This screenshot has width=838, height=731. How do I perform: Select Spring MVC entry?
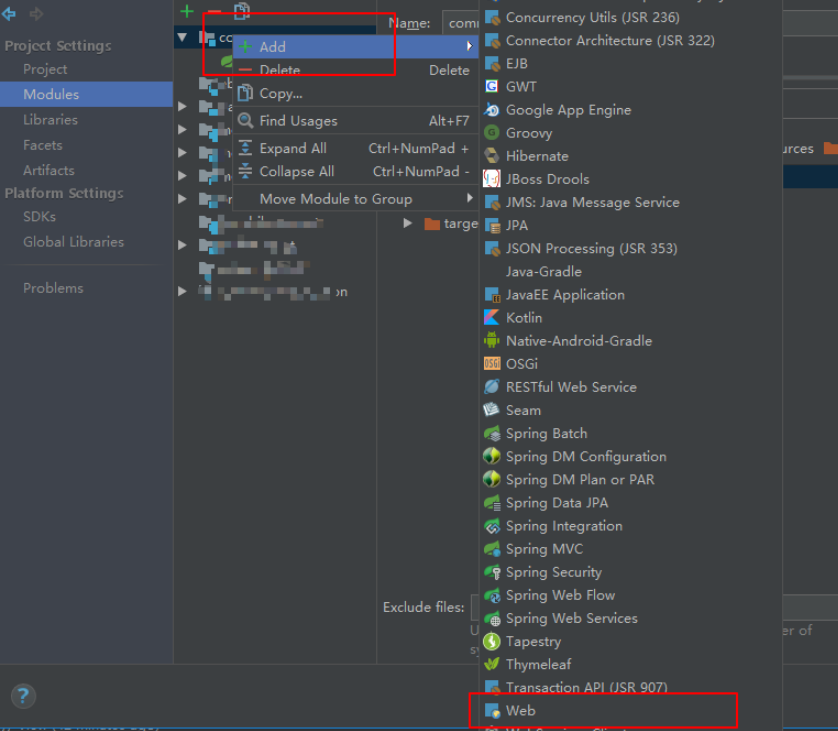[x=631, y=549]
